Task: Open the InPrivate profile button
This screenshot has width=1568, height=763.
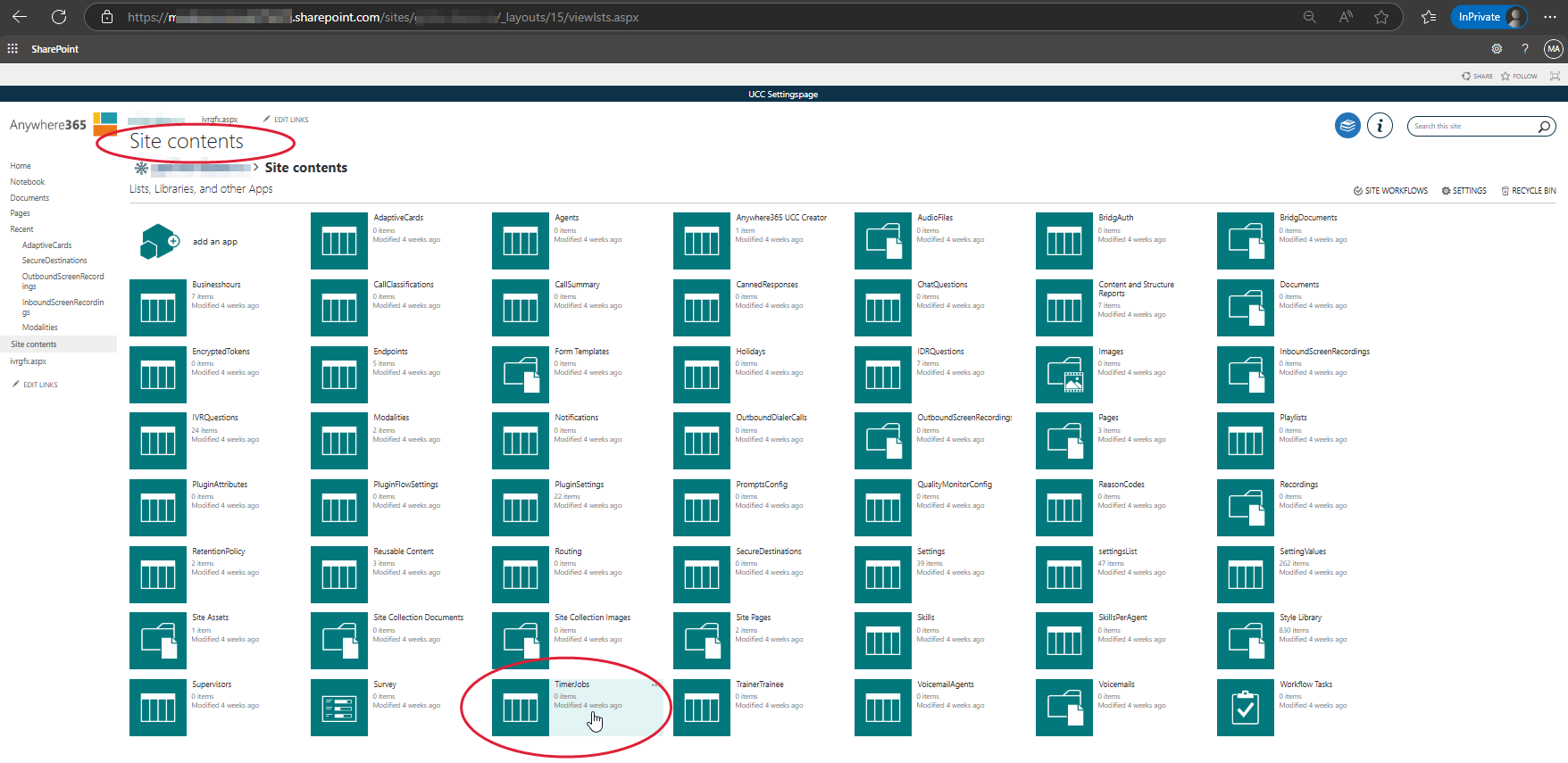Action: coord(1490,17)
